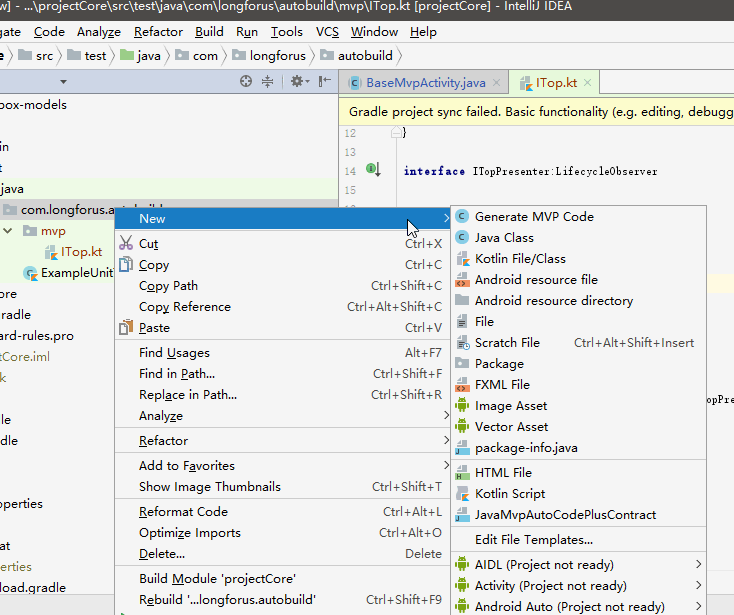Click the FXML File icon

pos(462,384)
